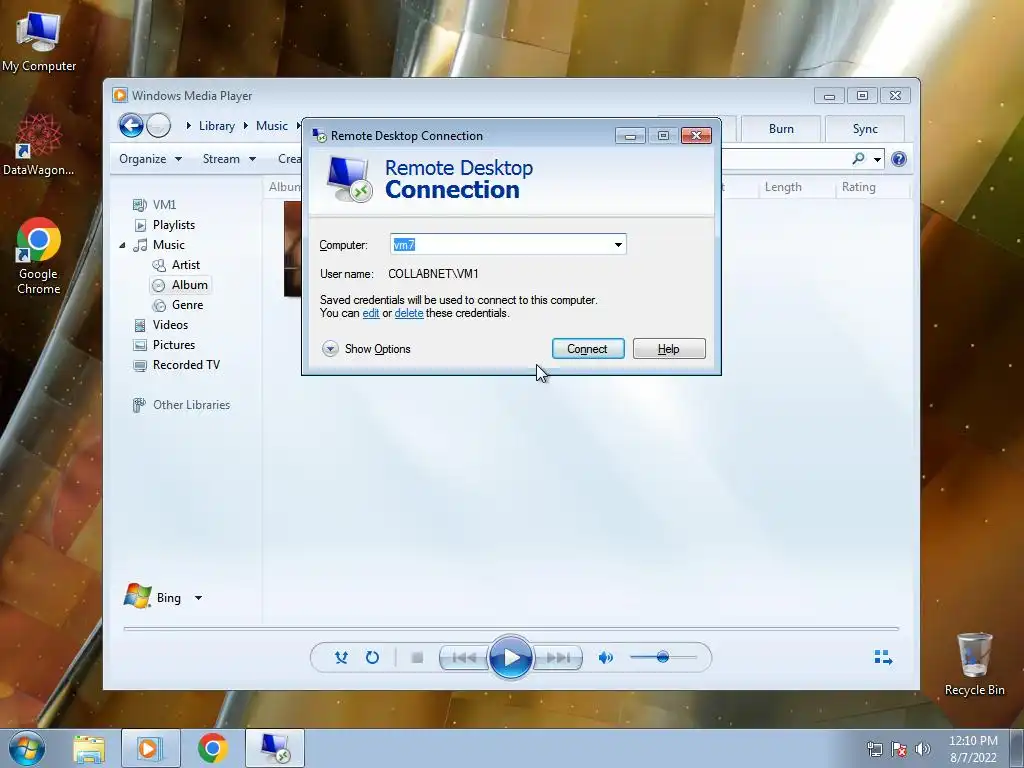This screenshot has height=768, width=1024.
Task: Open the Stream menu dropdown
Action: pos(229,159)
